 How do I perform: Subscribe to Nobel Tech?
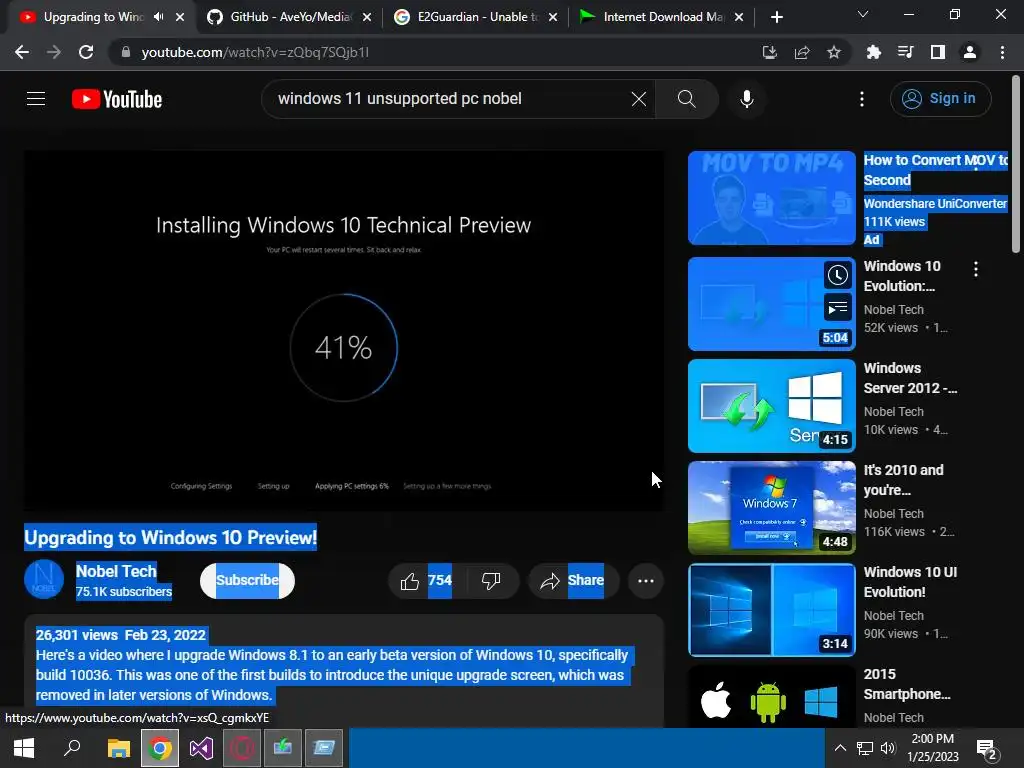point(247,580)
